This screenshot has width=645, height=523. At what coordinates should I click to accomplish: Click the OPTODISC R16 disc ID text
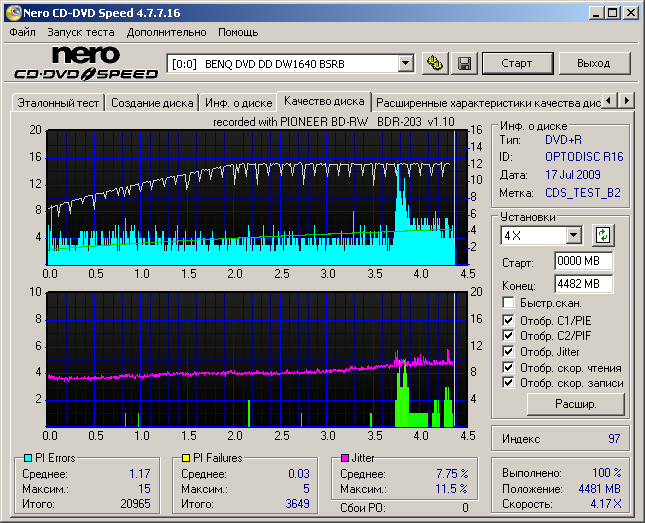coord(584,157)
